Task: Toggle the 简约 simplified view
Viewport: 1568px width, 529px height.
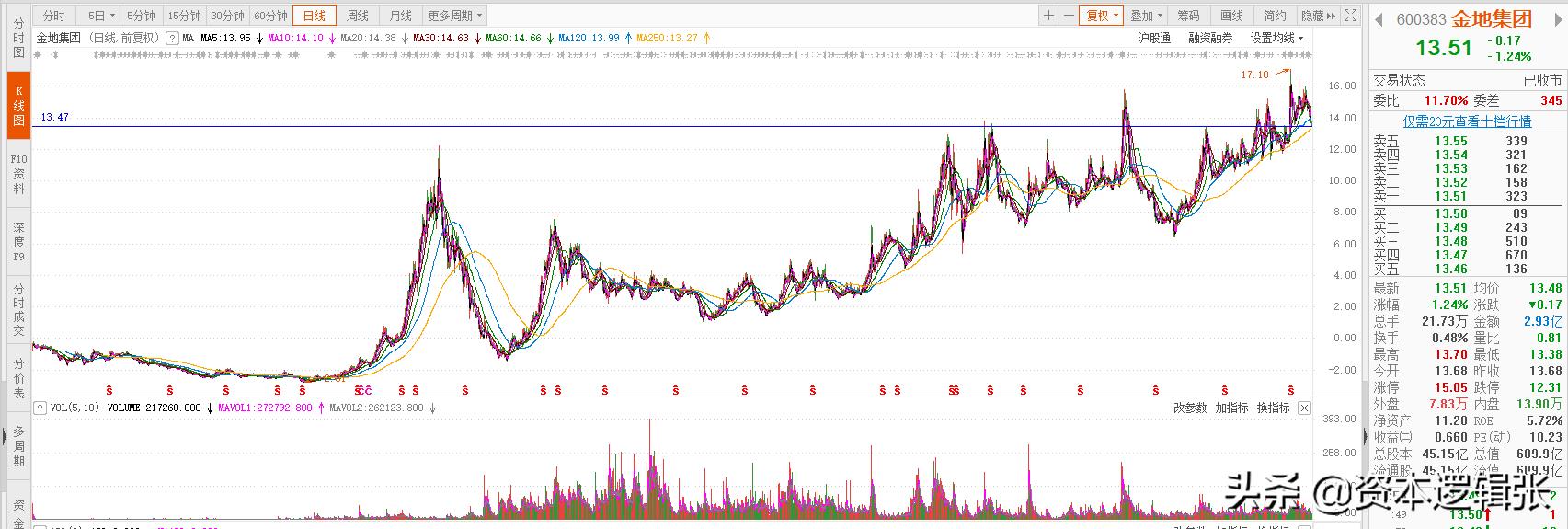Action: [1275, 16]
